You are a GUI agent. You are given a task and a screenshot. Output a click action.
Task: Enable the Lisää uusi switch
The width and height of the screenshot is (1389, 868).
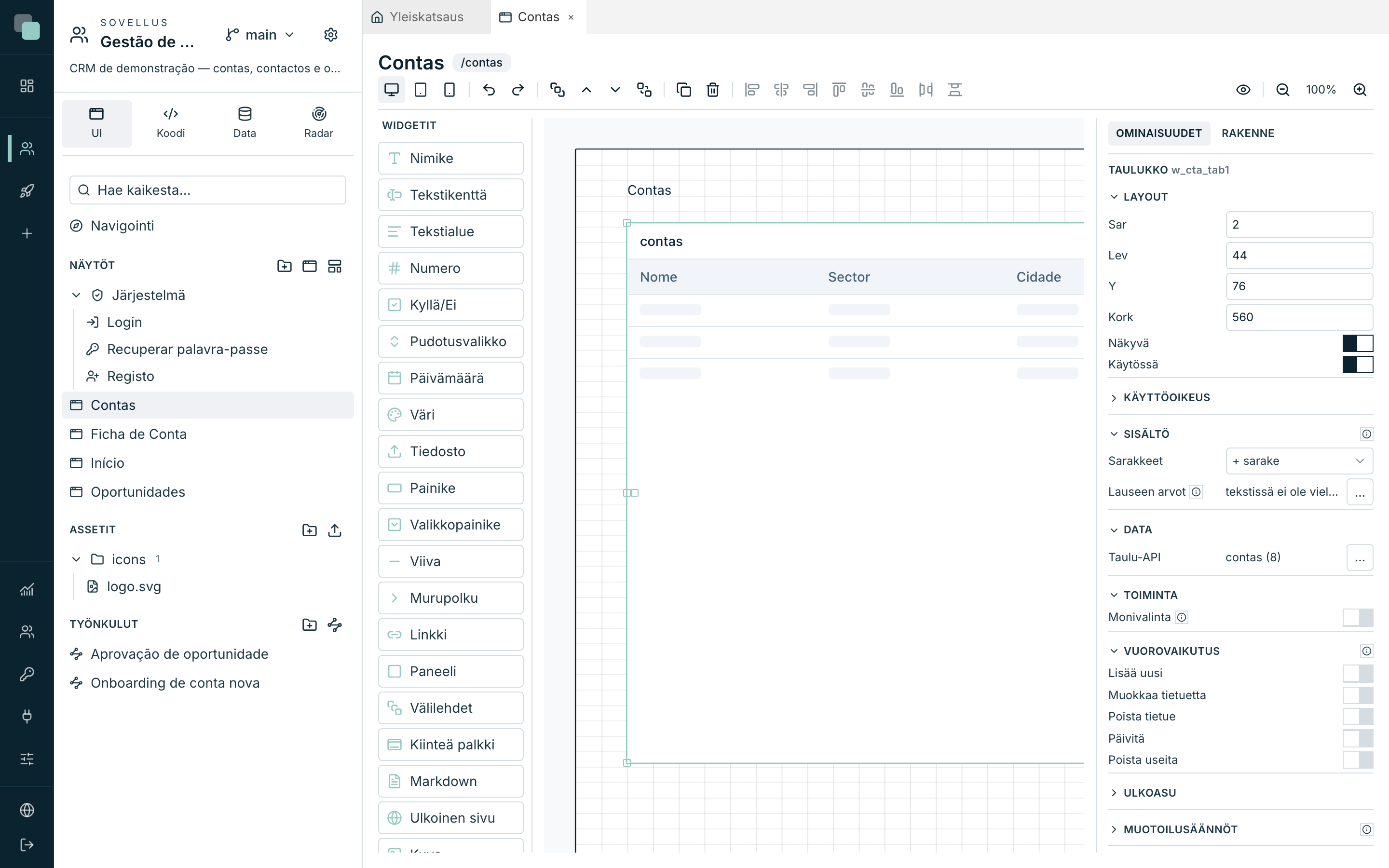[x=1358, y=673]
